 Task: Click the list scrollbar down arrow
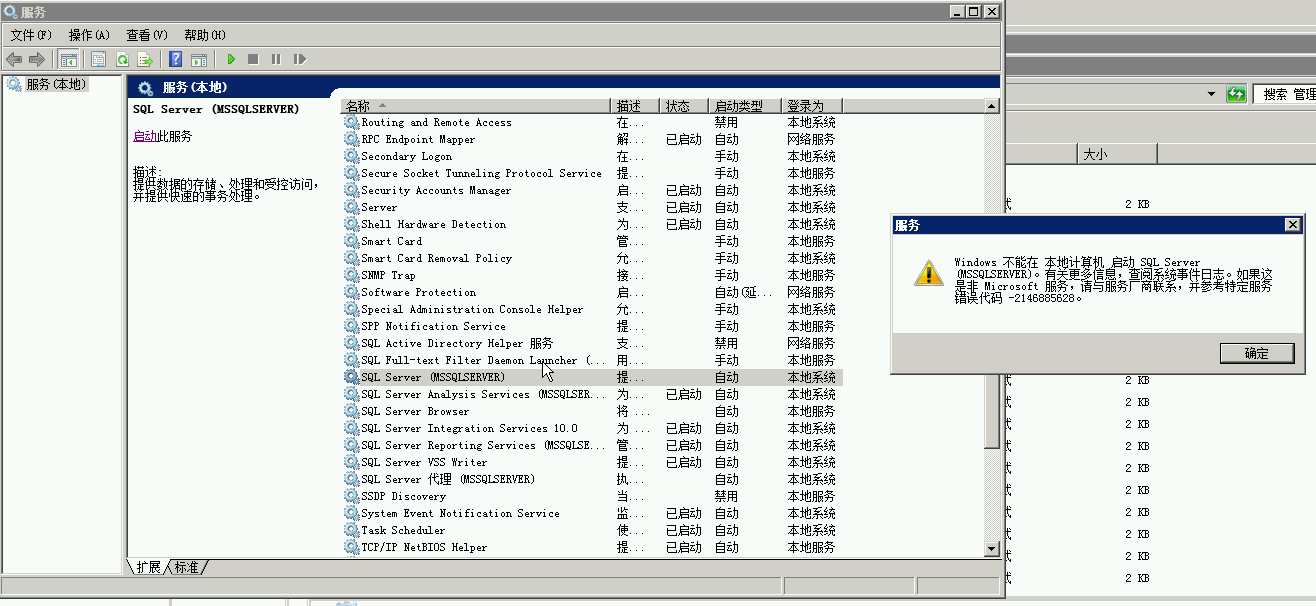click(x=992, y=548)
